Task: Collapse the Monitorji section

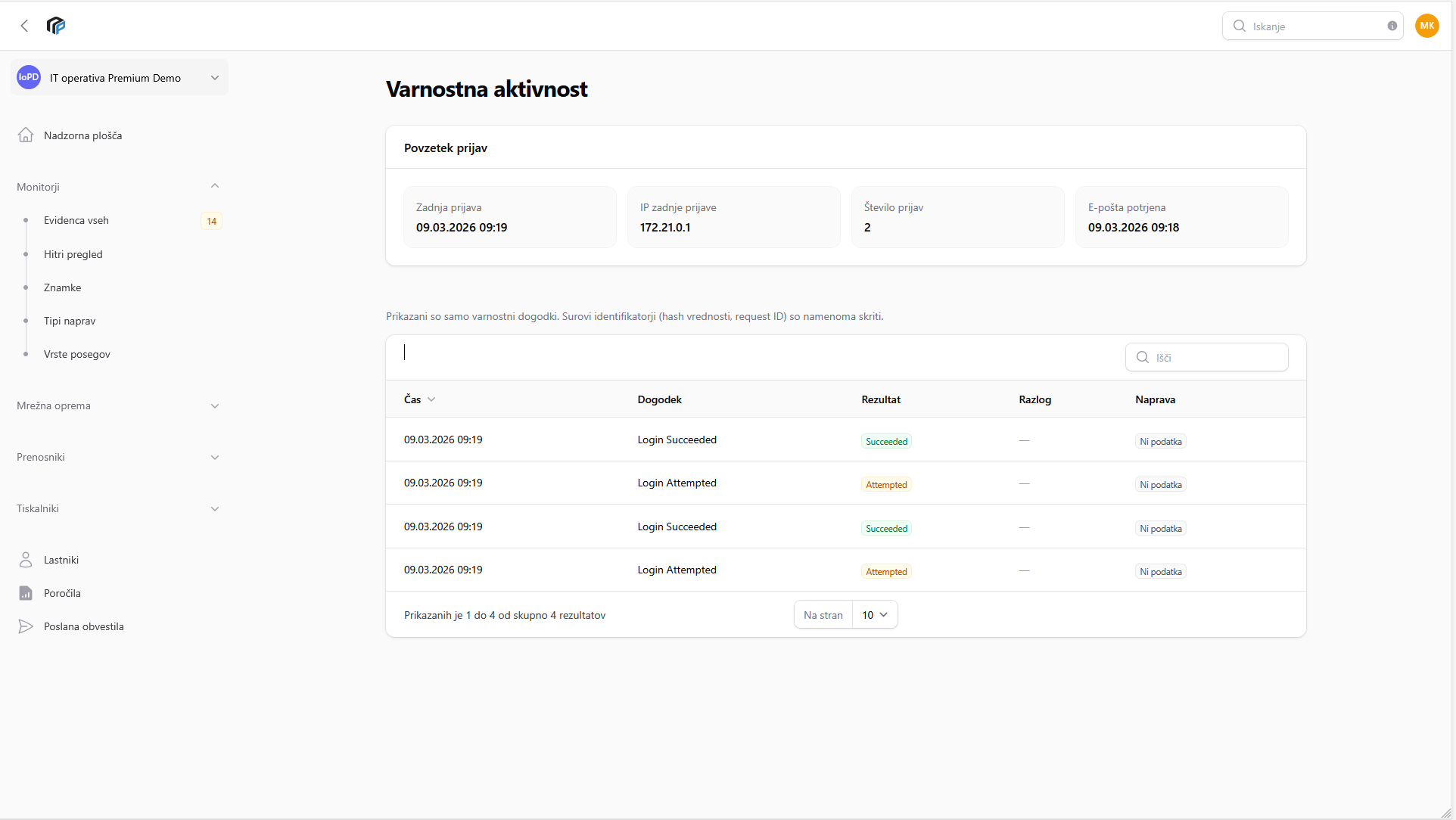Action: [215, 186]
